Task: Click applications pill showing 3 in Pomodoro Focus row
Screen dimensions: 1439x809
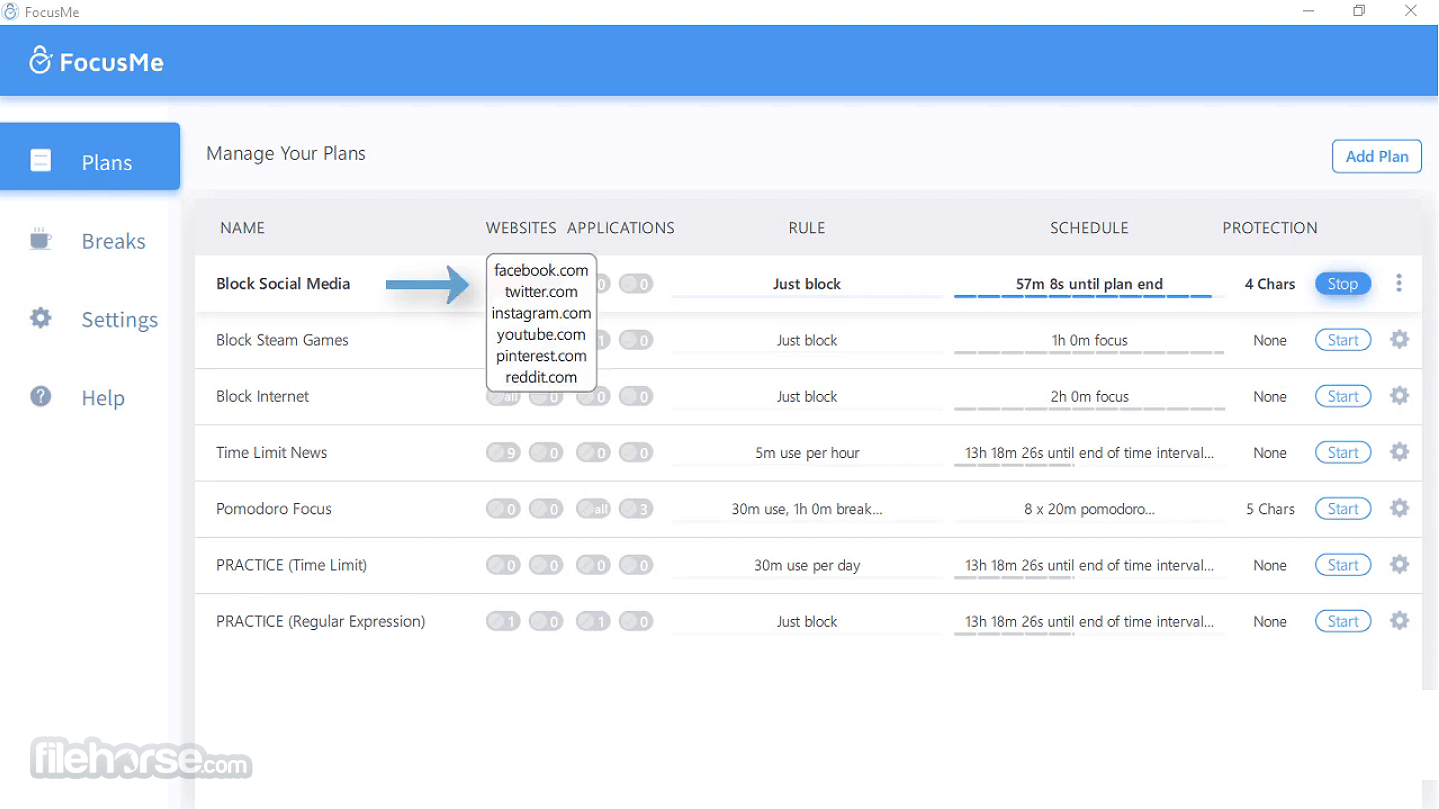Action: [636, 509]
